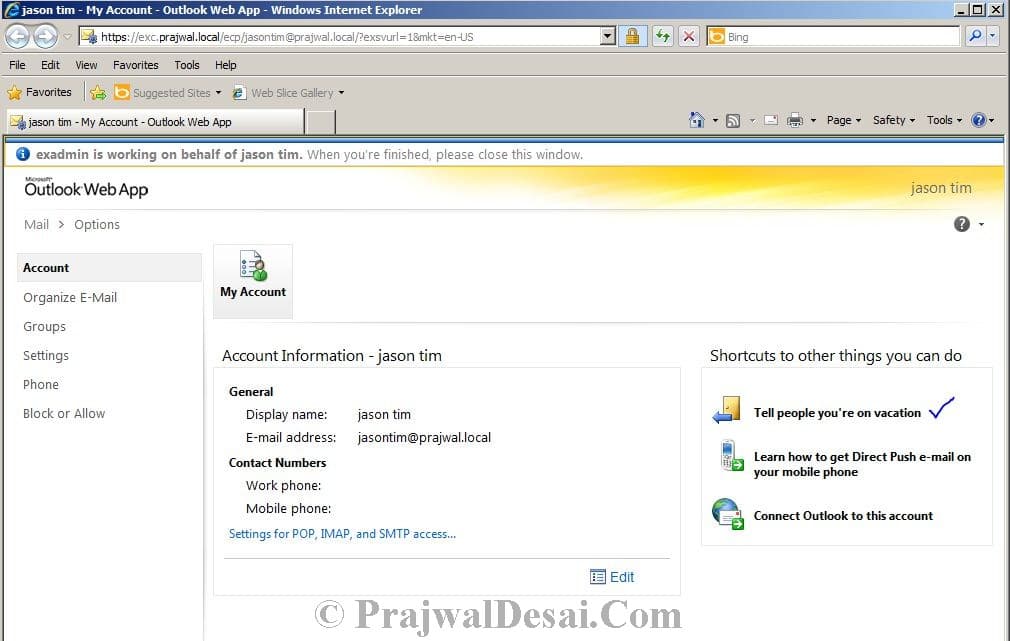This screenshot has width=1010, height=641.
Task: Open the View menu
Action: [x=86, y=65]
